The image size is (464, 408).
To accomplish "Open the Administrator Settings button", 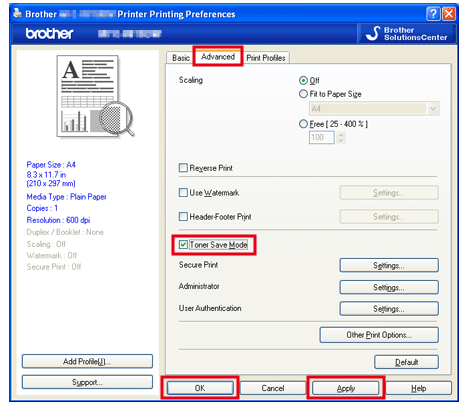I will [389, 287].
